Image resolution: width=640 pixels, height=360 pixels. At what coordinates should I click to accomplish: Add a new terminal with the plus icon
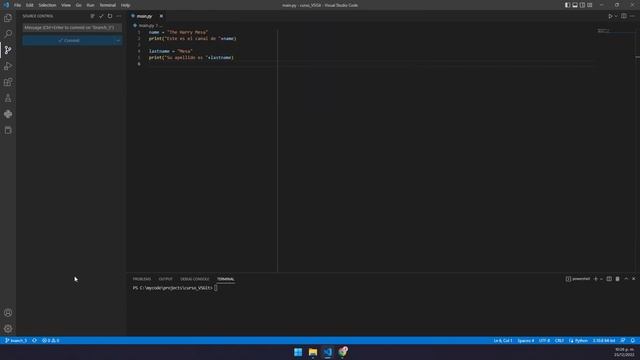coord(596,279)
